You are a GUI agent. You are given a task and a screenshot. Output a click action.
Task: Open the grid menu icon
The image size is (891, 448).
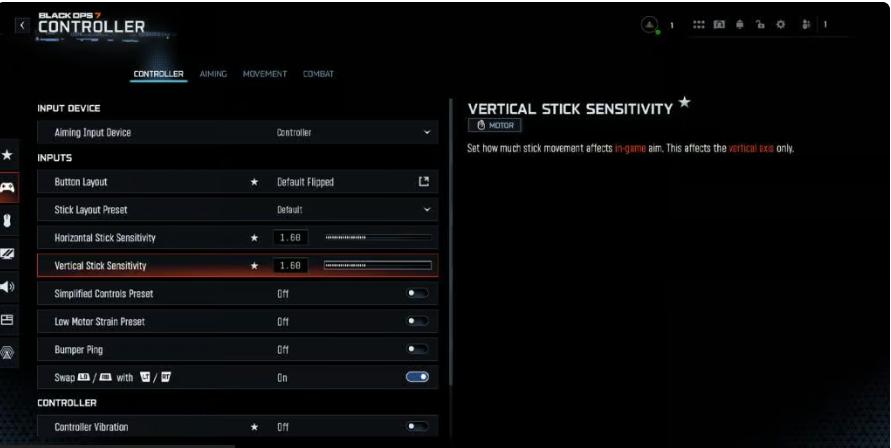tap(699, 24)
